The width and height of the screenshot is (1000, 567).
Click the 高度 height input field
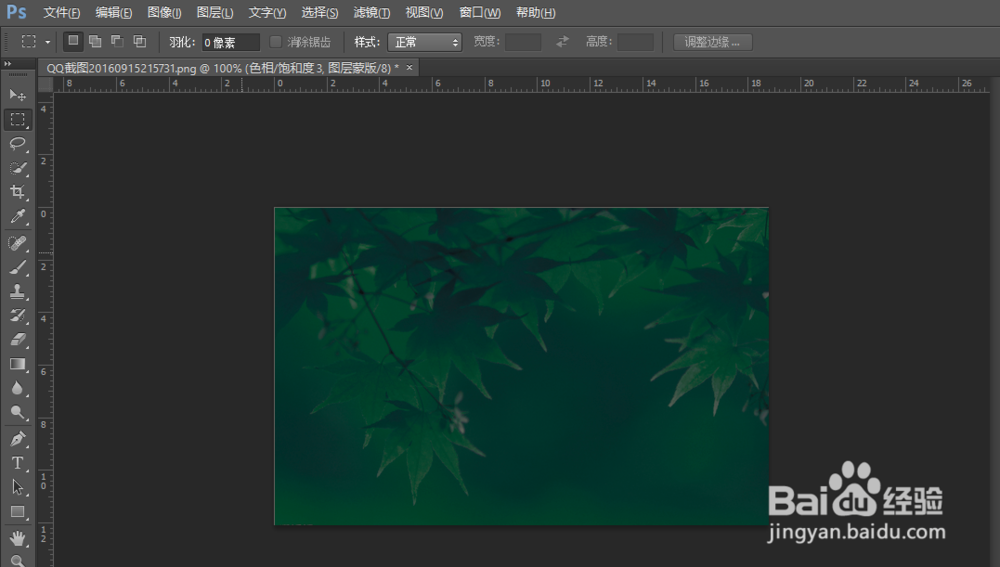click(x=635, y=42)
